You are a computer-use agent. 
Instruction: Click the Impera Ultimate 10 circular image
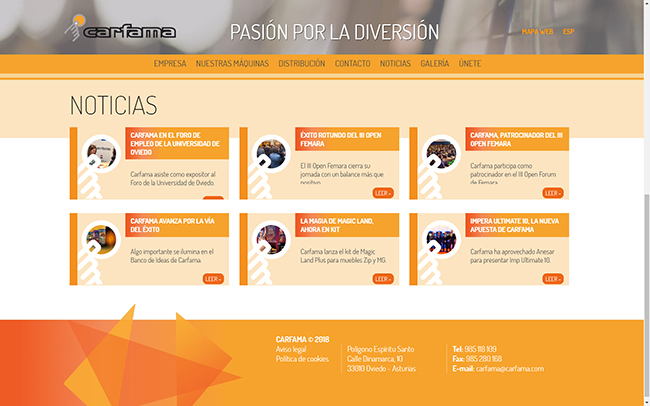pos(439,238)
